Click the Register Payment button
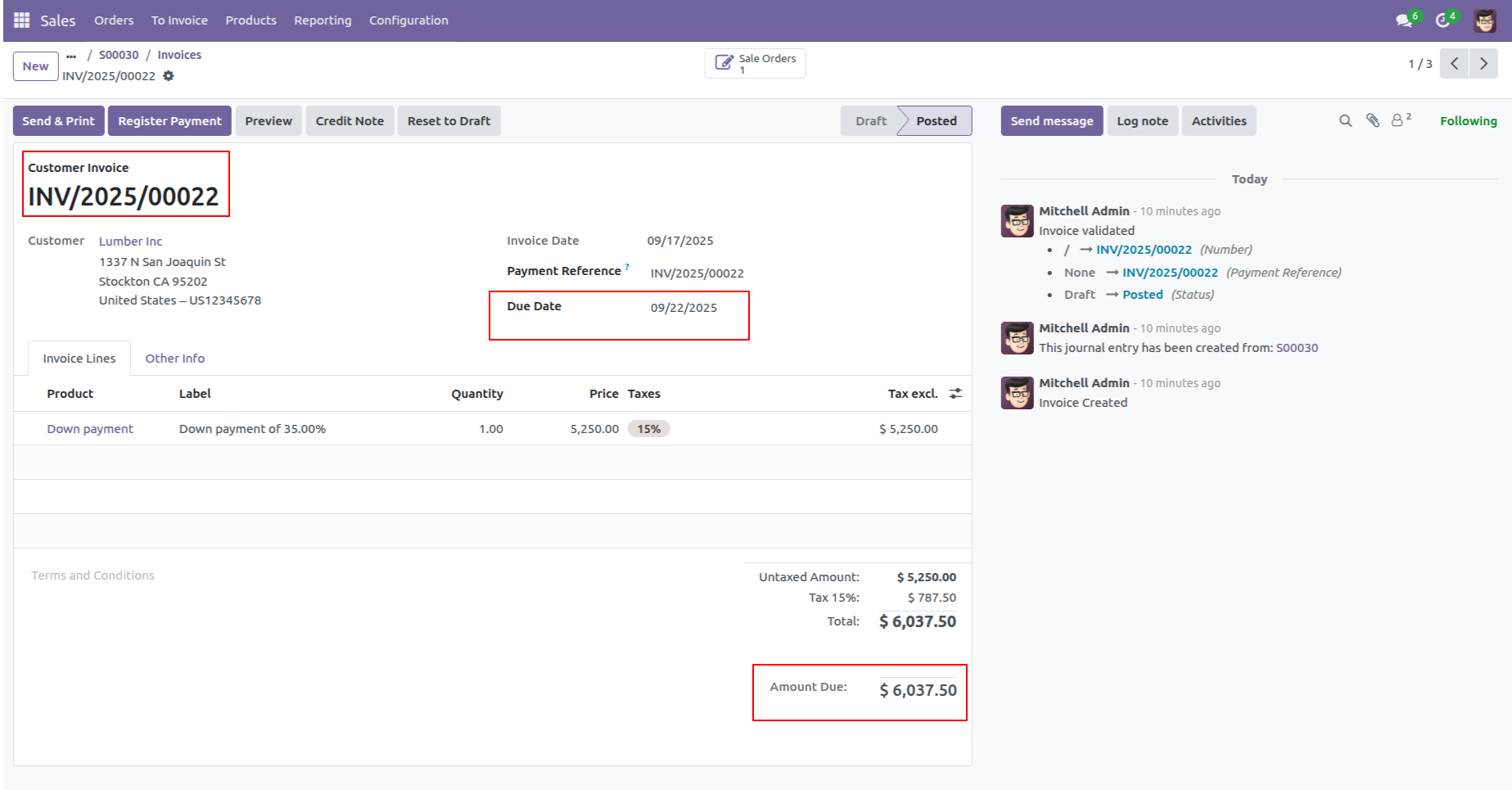This screenshot has height=790, width=1512. [169, 121]
